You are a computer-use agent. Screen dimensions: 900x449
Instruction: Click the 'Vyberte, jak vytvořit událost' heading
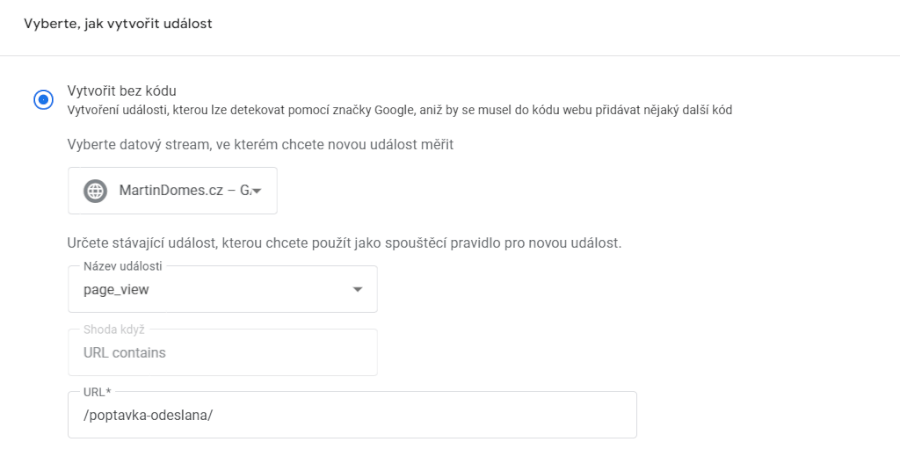pos(118,24)
